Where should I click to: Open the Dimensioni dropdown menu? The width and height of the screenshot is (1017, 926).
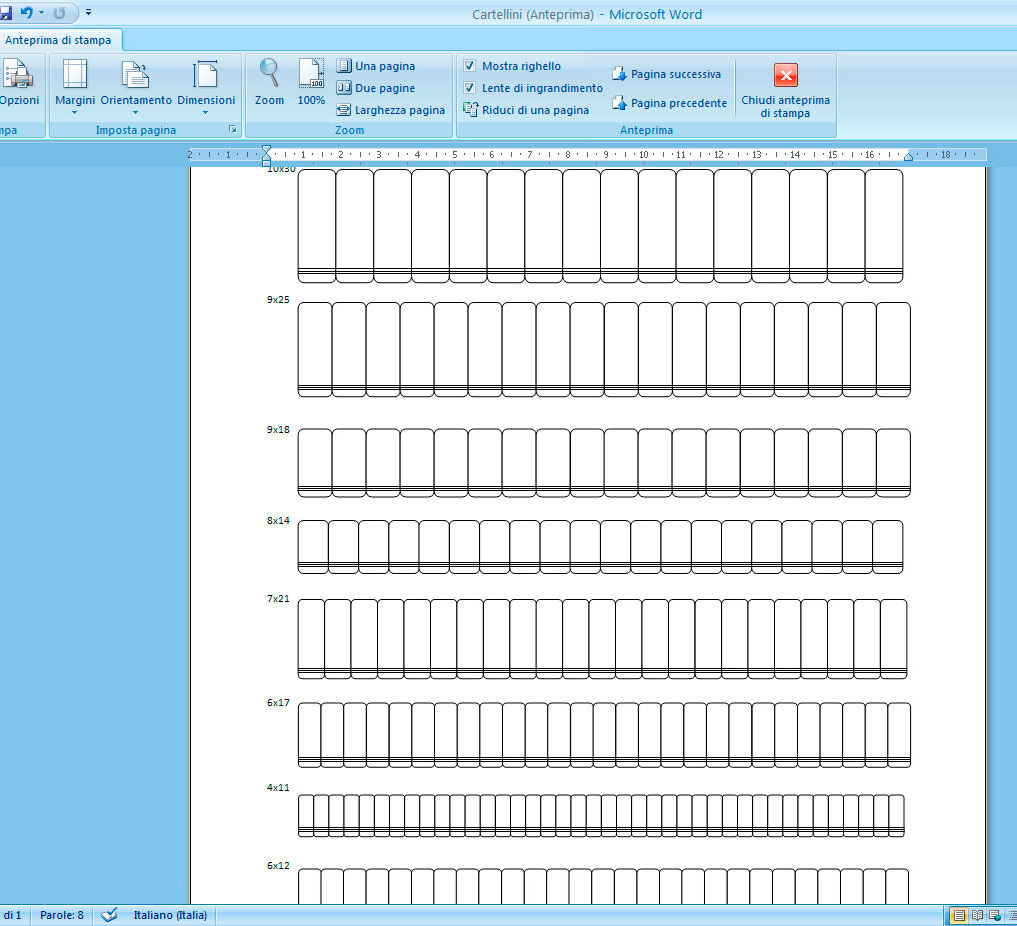click(x=206, y=86)
